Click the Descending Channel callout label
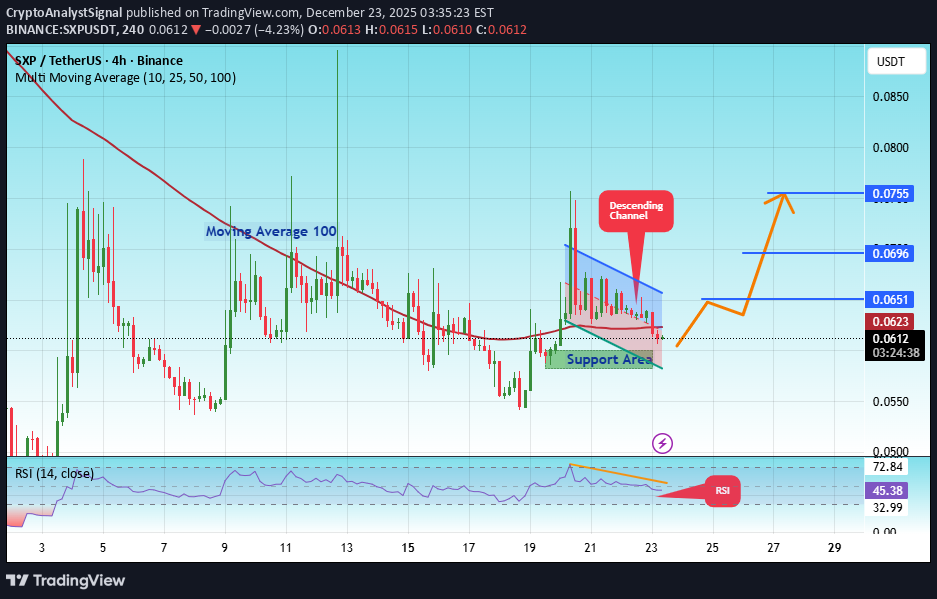Viewport: 937px width, 599px height. coord(636,211)
